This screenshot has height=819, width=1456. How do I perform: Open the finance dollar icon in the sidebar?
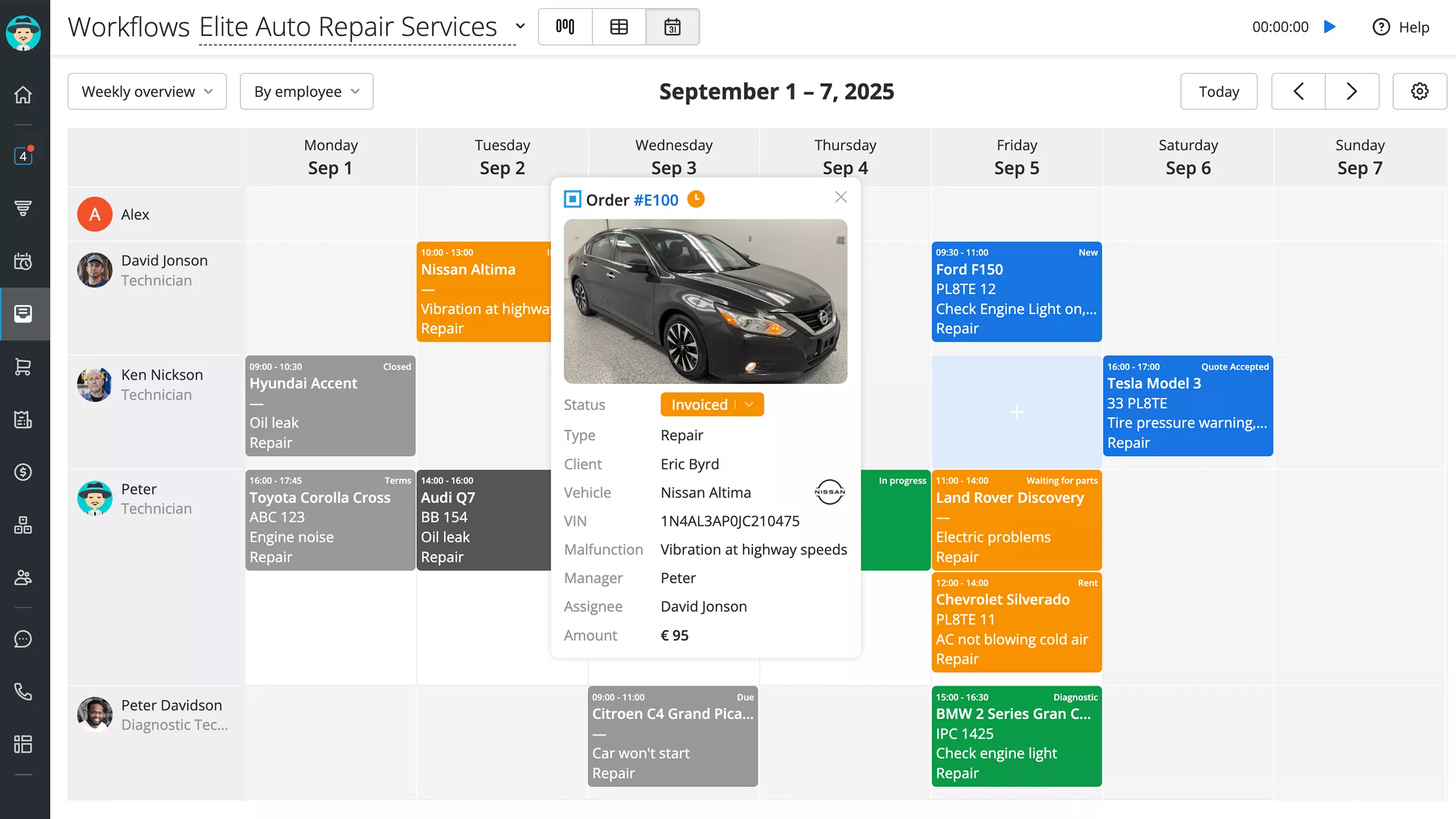[23, 472]
